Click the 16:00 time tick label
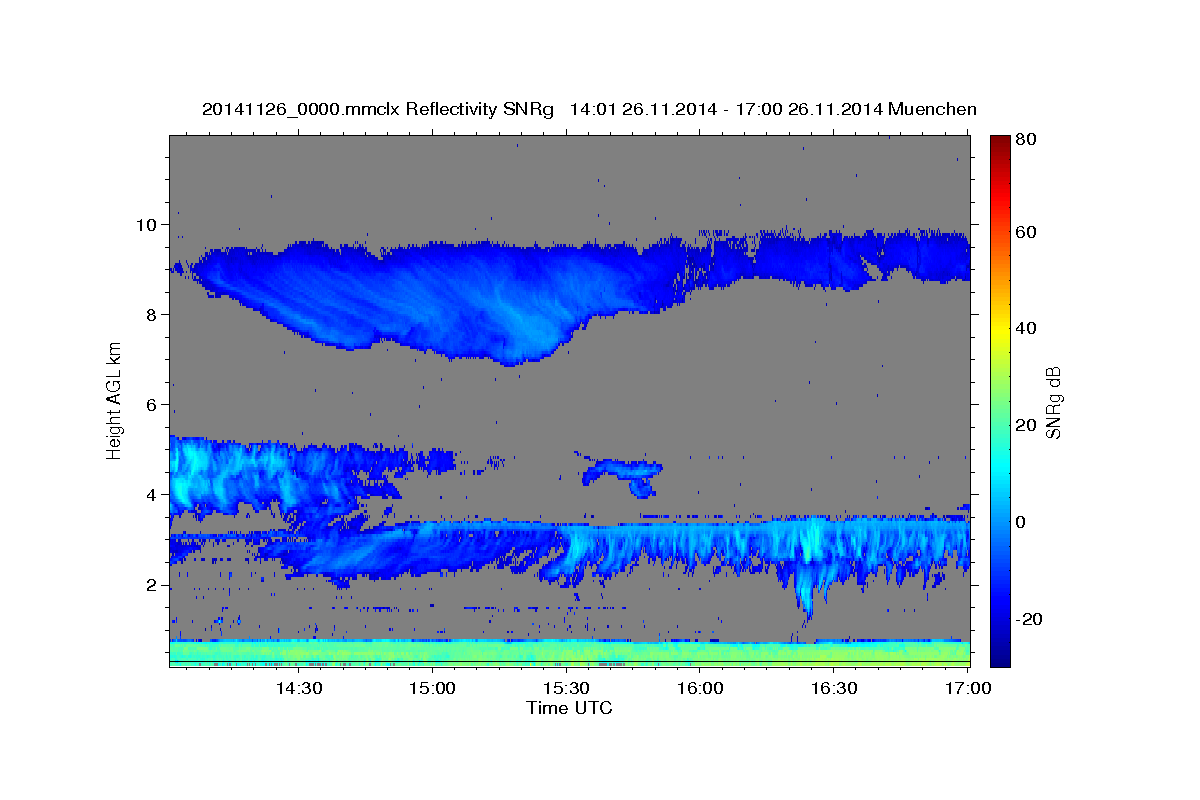 tap(700, 689)
